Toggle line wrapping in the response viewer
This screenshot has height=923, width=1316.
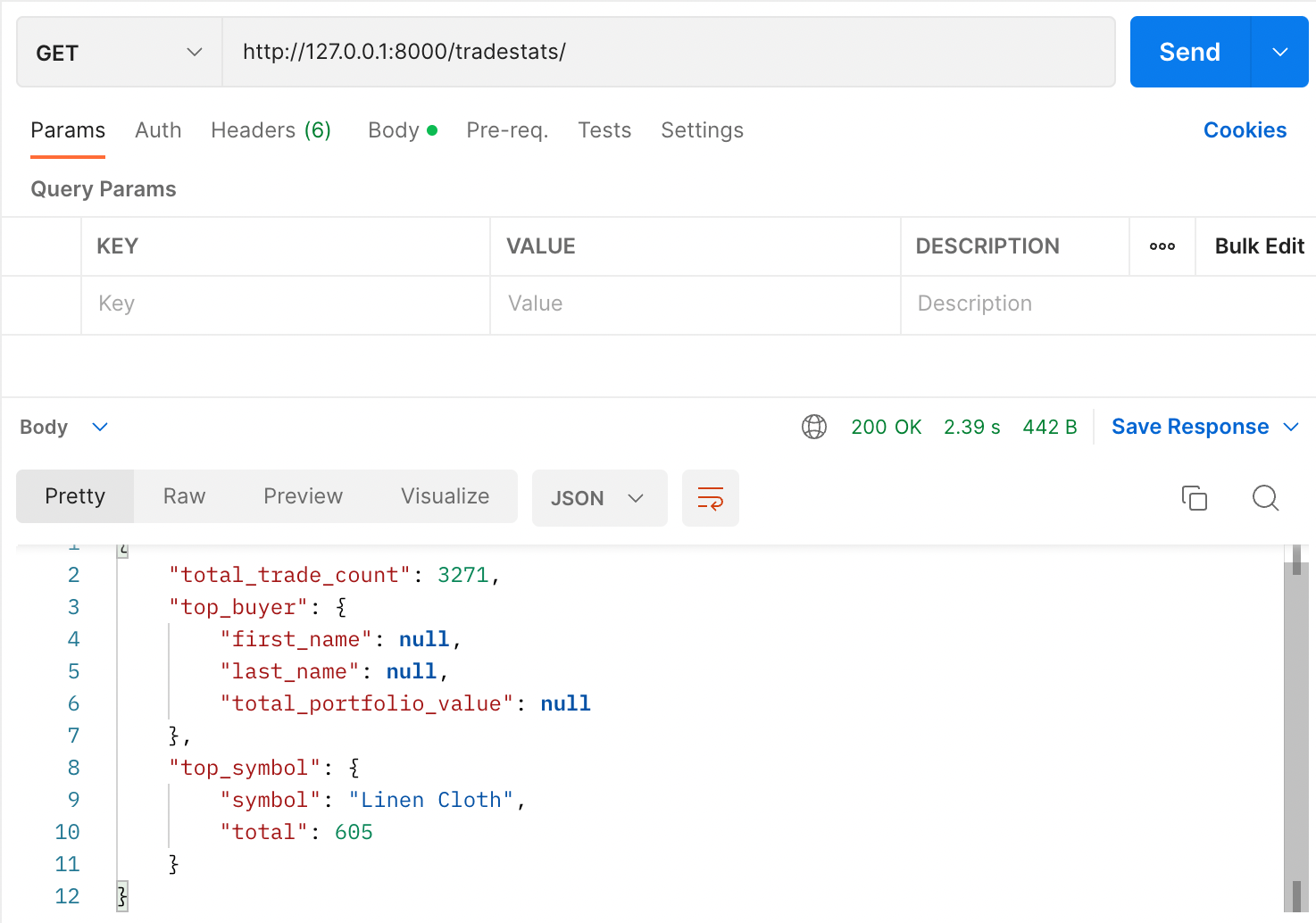710,498
